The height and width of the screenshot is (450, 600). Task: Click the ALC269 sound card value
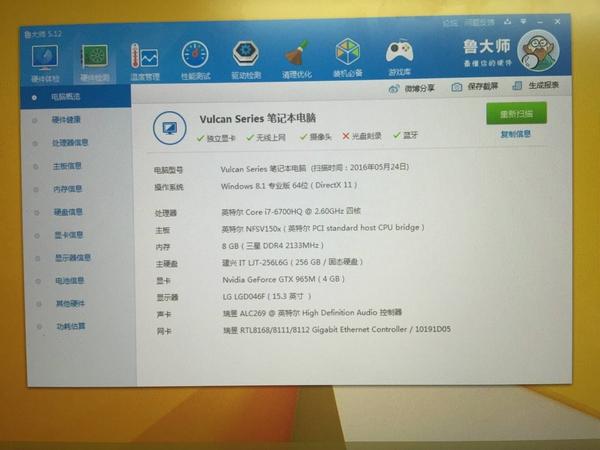[312, 313]
